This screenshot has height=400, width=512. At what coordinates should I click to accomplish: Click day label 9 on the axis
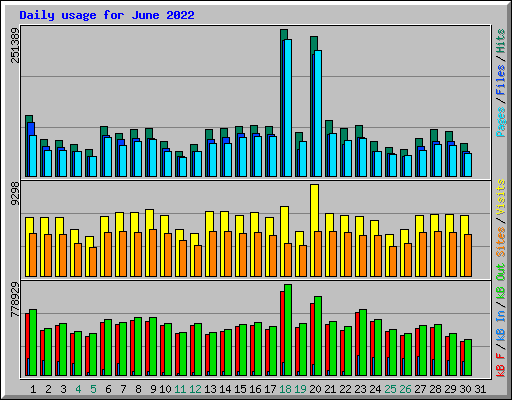[x=153, y=389]
